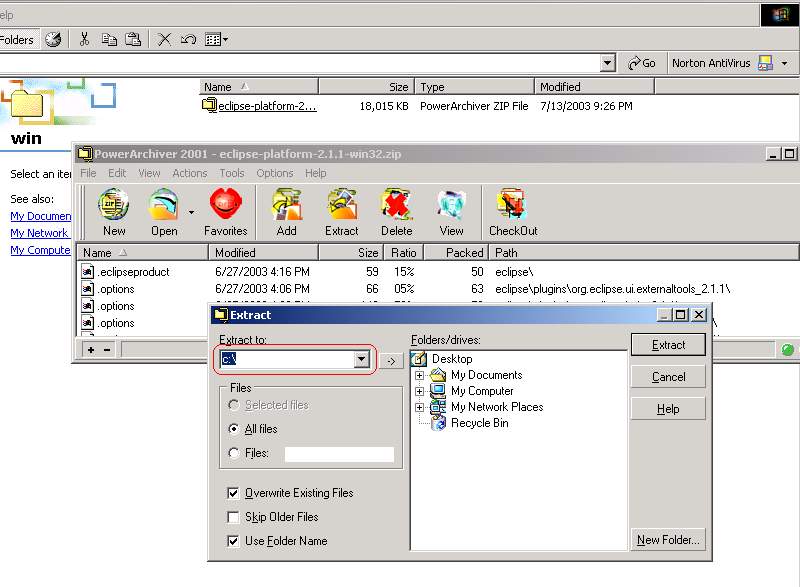Click the plus button in PowerArchiver status bar
Image resolution: width=800 pixels, height=587 pixels.
pos(91,350)
